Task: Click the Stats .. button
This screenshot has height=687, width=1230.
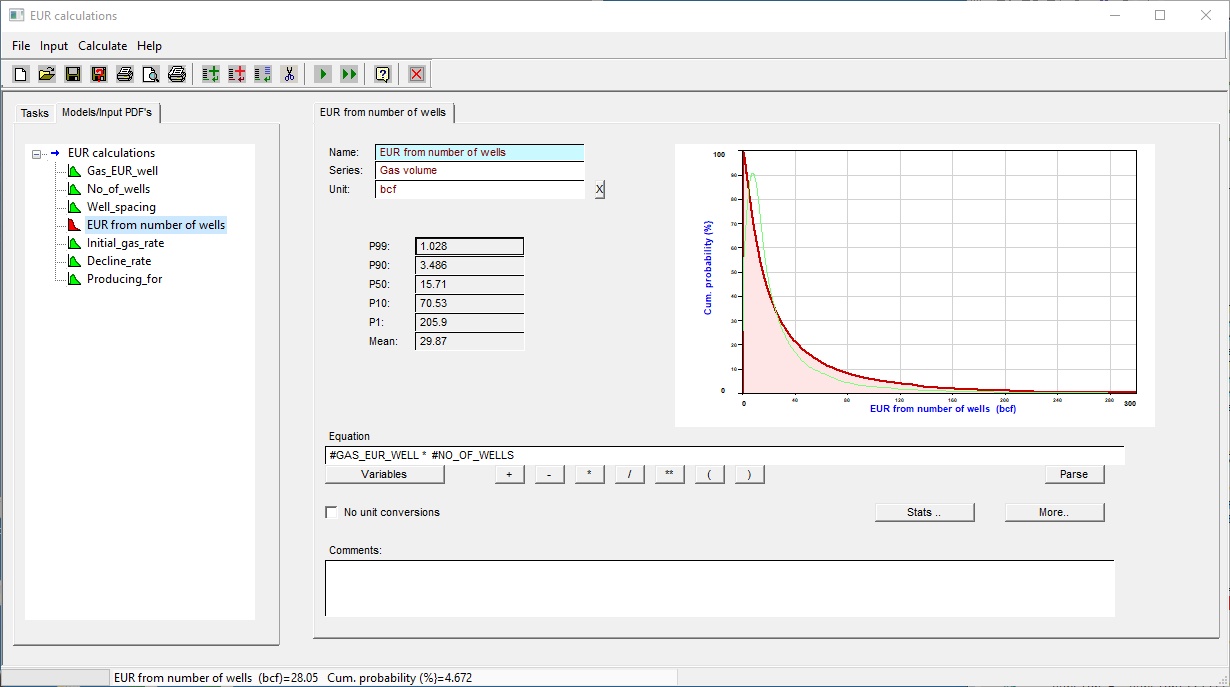Action: [924, 512]
